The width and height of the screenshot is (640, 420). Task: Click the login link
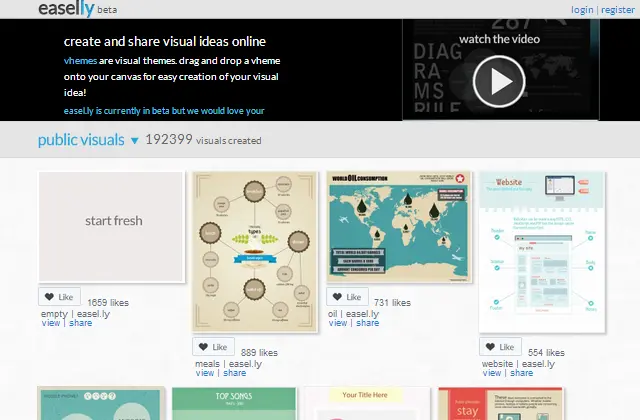coord(582,10)
